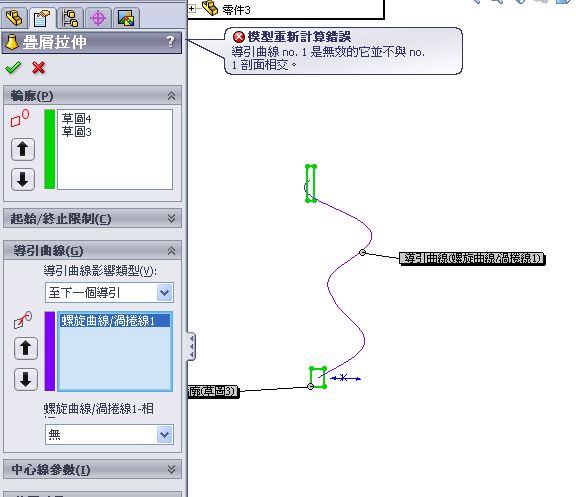
Task: Expand the 起始/終止限制(C) section
Action: [171, 219]
